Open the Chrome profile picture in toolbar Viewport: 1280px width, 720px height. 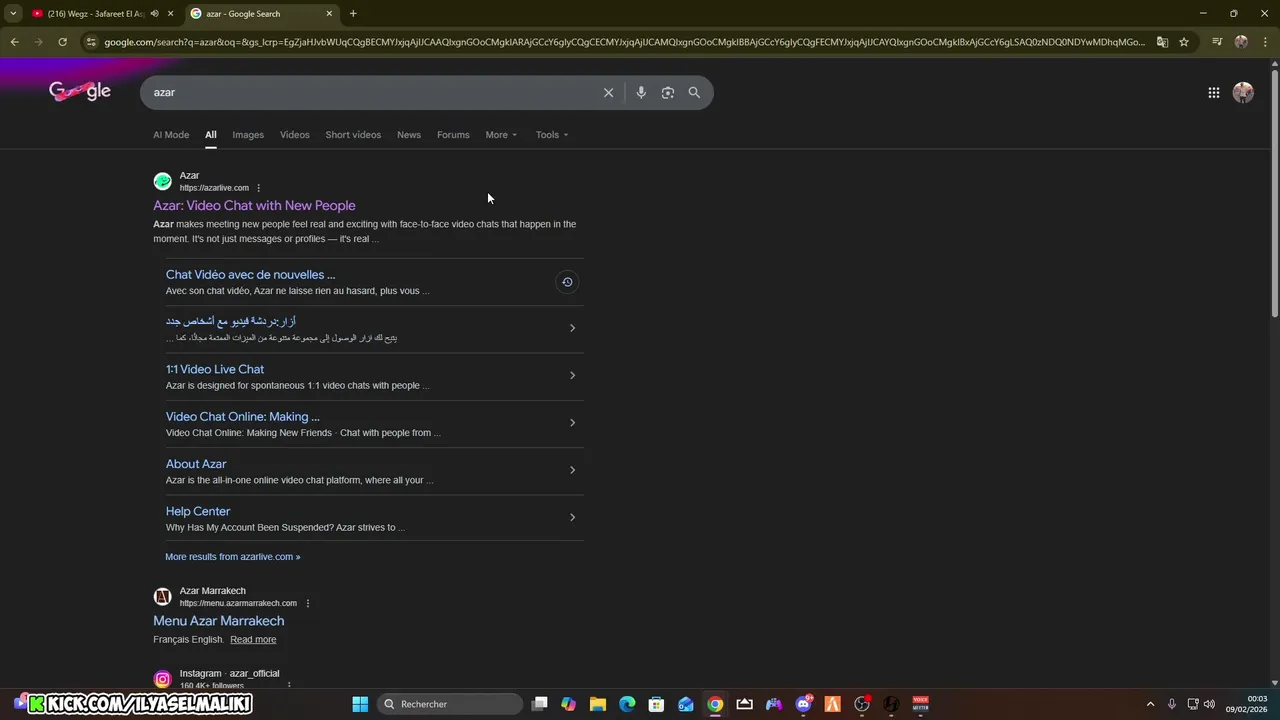(1241, 42)
